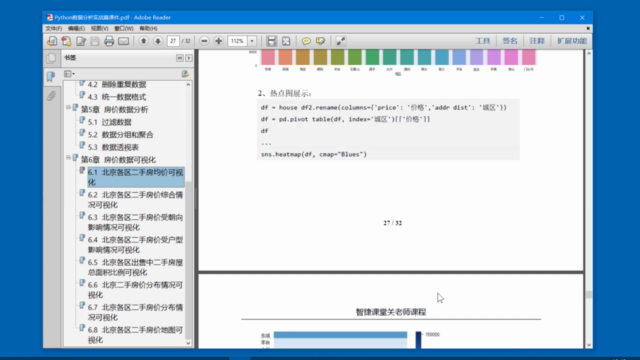This screenshot has height=360, width=640.
Task: Open the page thumbnails panel icon
Action: click(51, 58)
